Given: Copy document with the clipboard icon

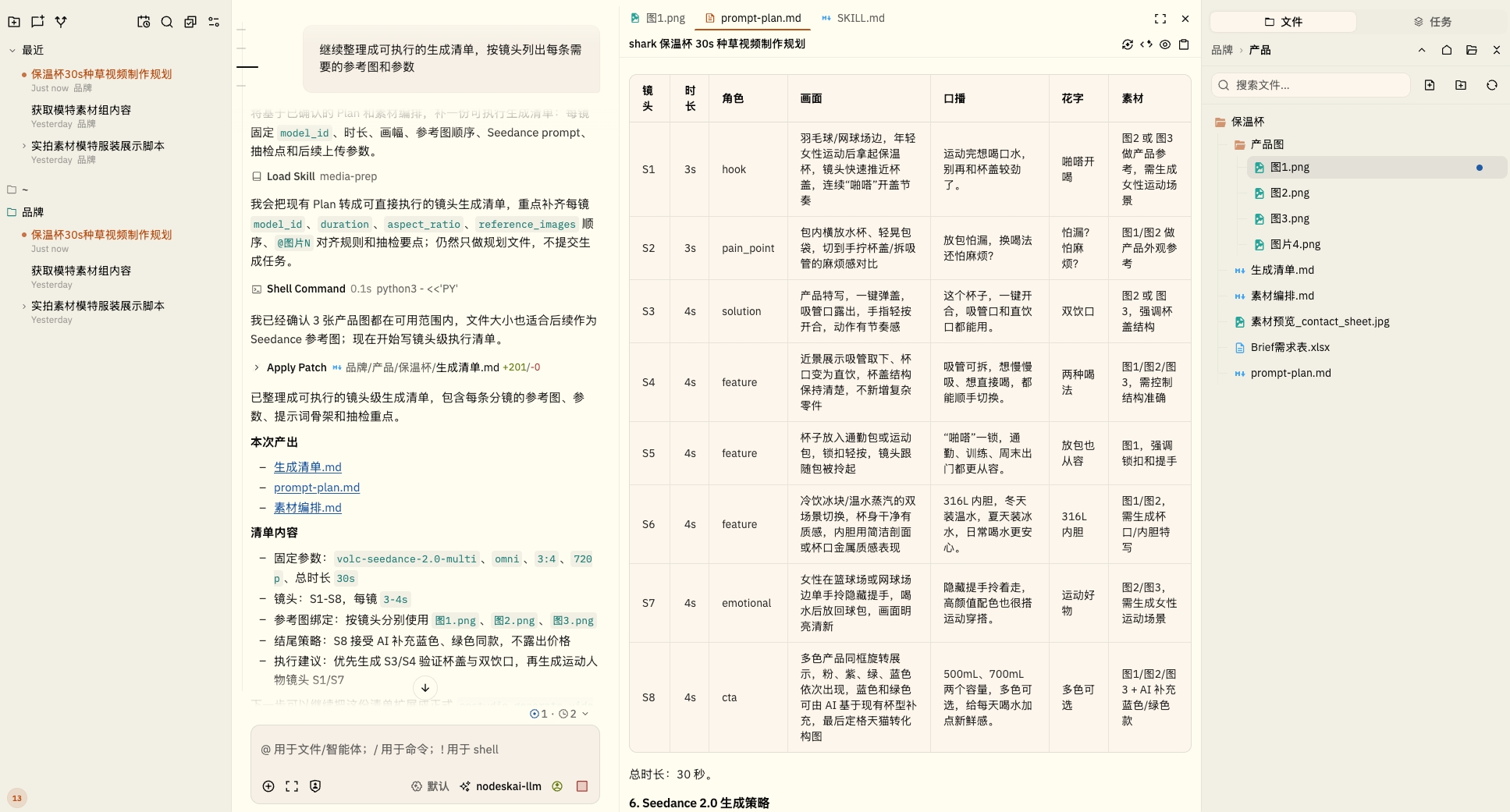Looking at the screenshot, I should coord(1184,44).
